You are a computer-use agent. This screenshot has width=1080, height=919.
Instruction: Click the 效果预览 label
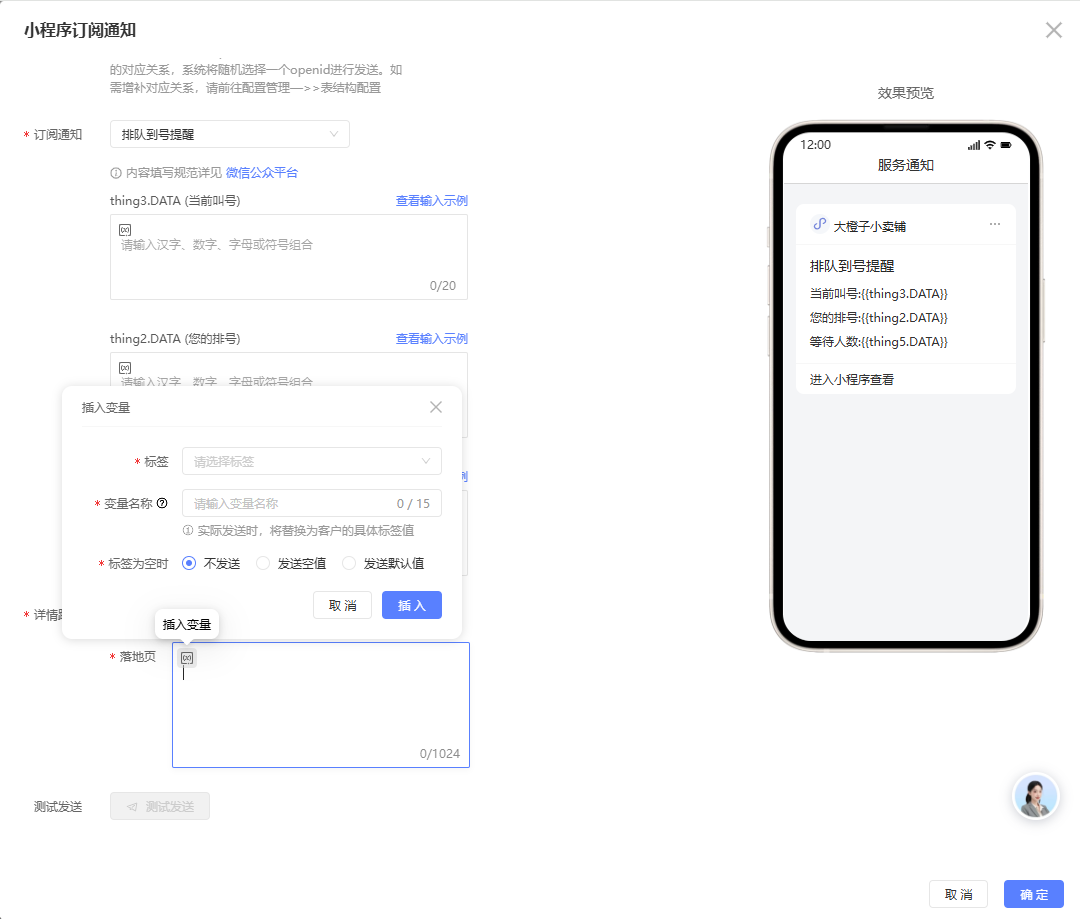906,93
